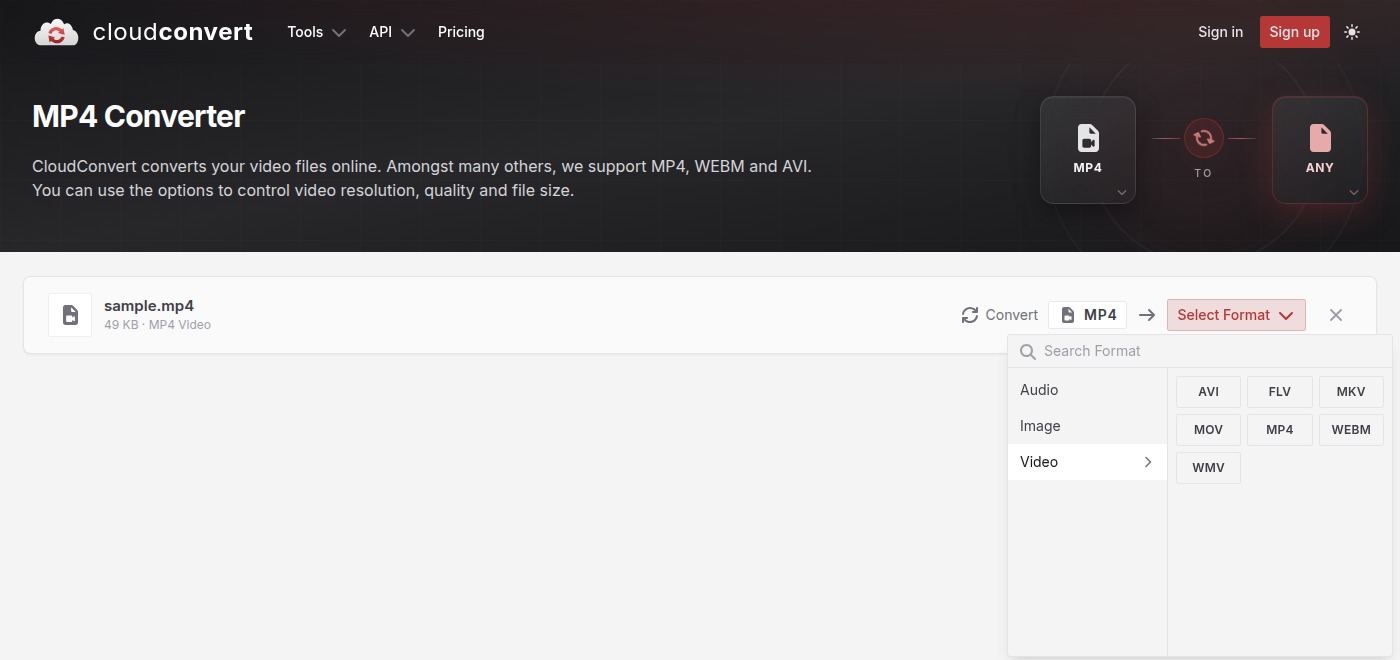Click the Sign in link
The image size is (1400, 660).
1220,32
